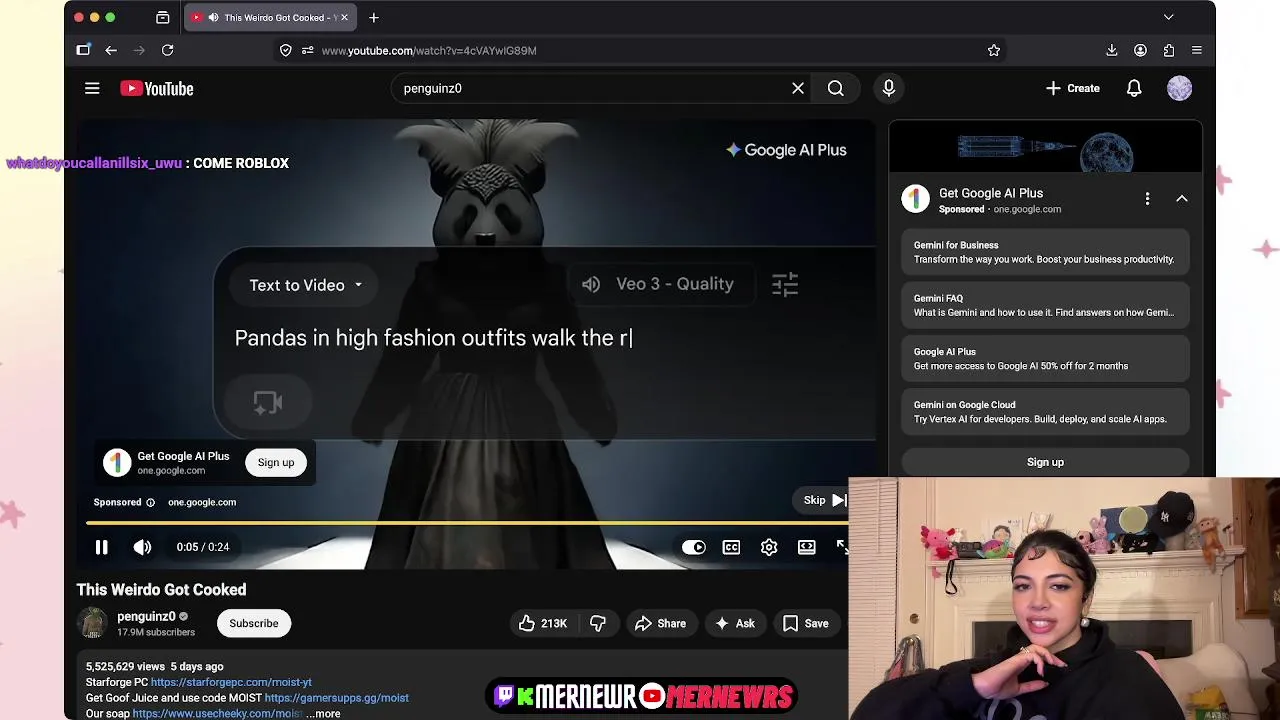Save the video to playlist
The height and width of the screenshot is (720, 1280).
point(806,623)
